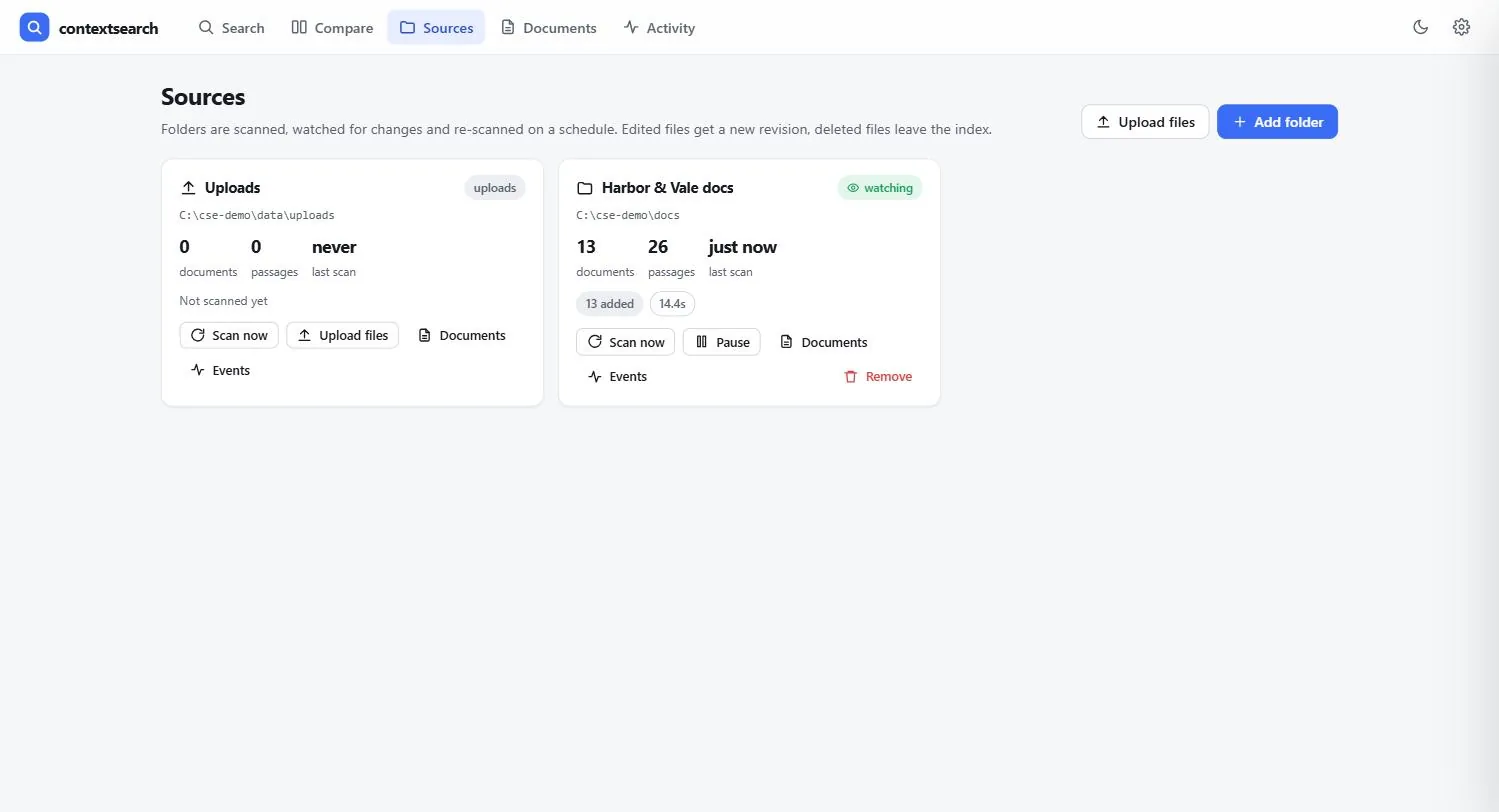Toggle dark mode with moon icon
Viewport: 1499px width, 812px height.
coord(1420,27)
